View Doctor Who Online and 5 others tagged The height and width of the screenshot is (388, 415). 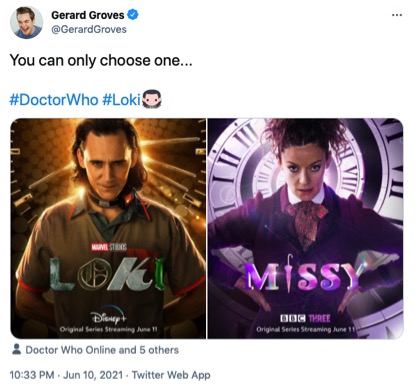point(102,350)
